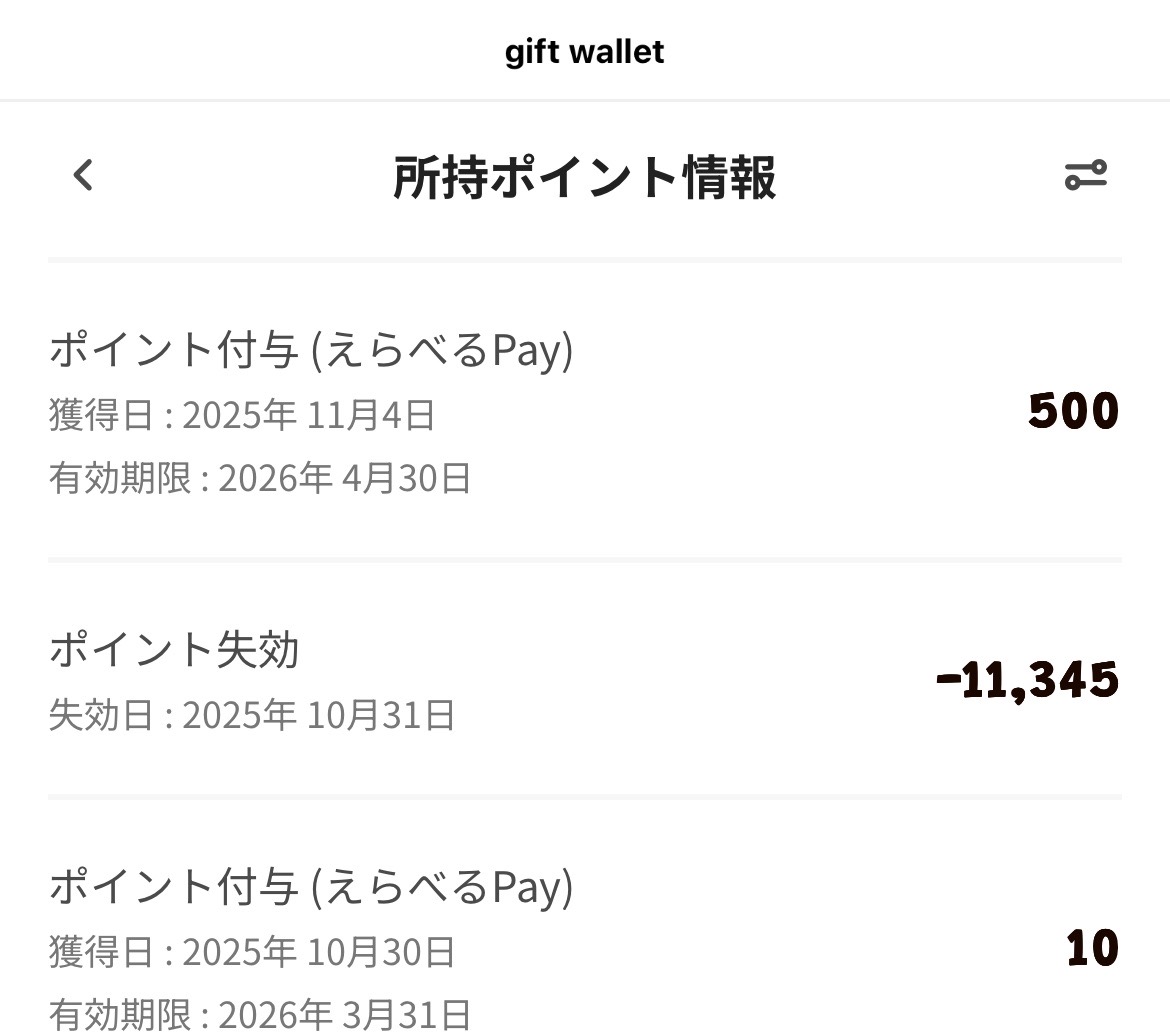This screenshot has width=1170, height=1035.
Task: Select the 10 point えらべるPay entry title
Action: point(311,887)
